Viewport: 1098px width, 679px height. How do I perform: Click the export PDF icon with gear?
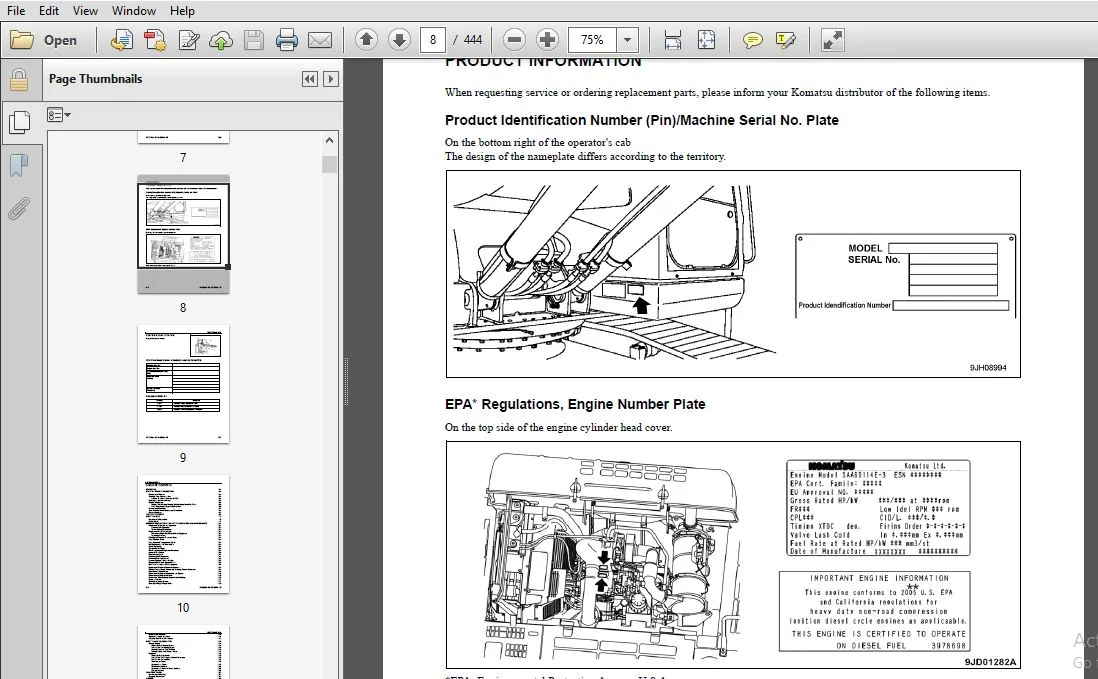[x=155, y=40]
